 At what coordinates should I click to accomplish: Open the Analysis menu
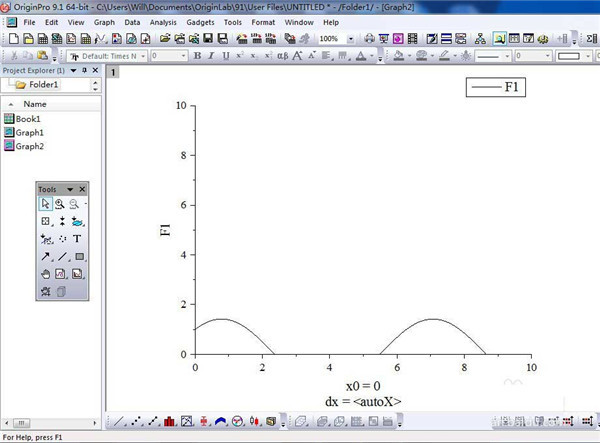pos(162,21)
